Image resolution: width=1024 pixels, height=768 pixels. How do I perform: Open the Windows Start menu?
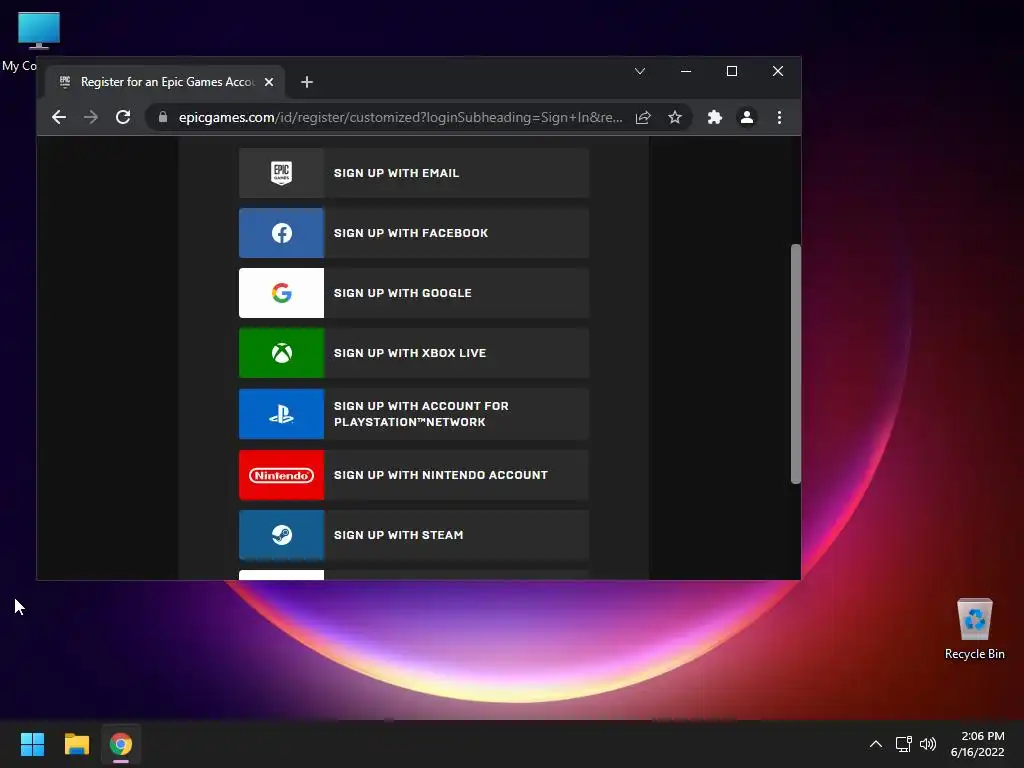32,744
